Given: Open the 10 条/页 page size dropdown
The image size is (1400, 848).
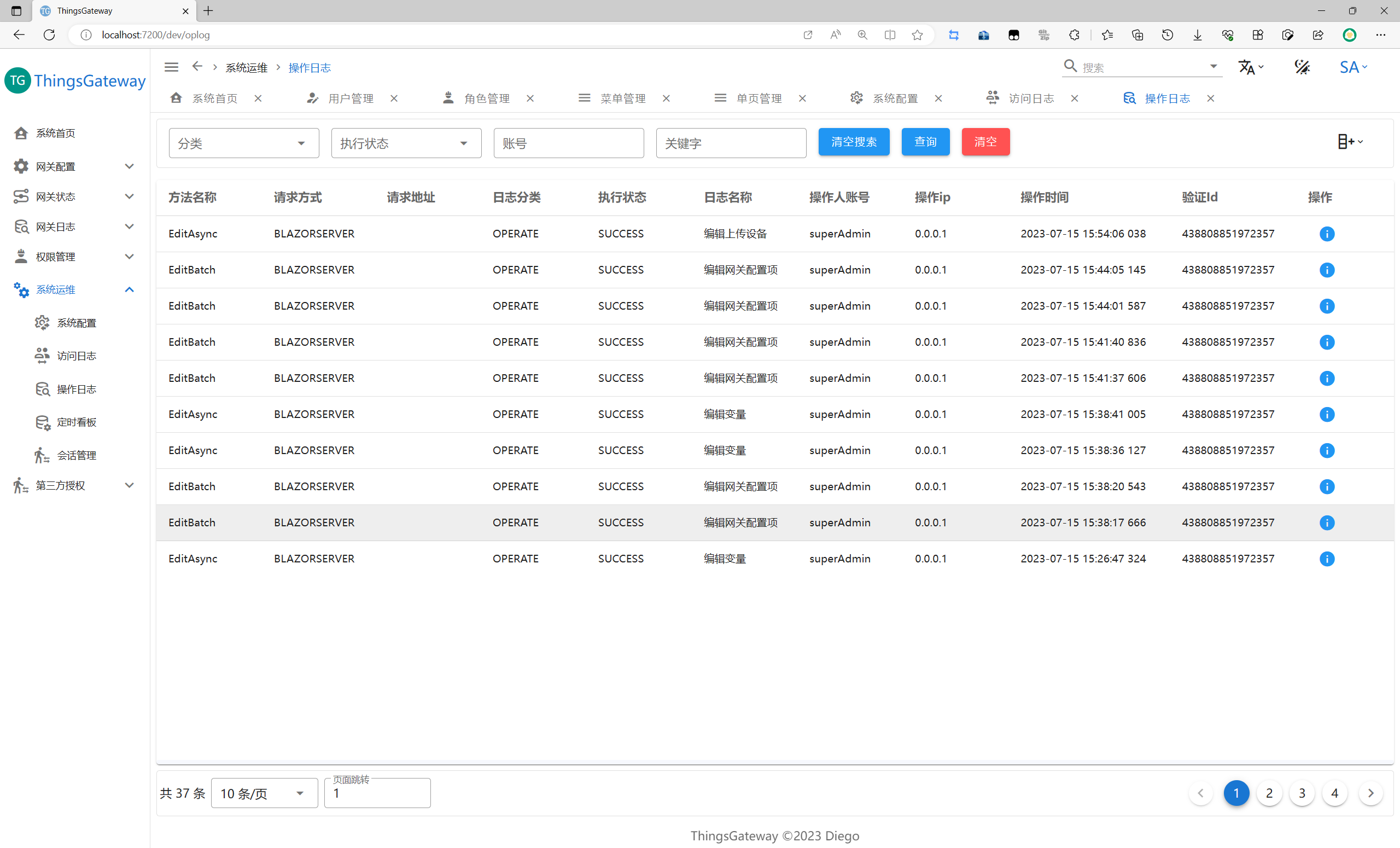Looking at the screenshot, I should pos(264,793).
